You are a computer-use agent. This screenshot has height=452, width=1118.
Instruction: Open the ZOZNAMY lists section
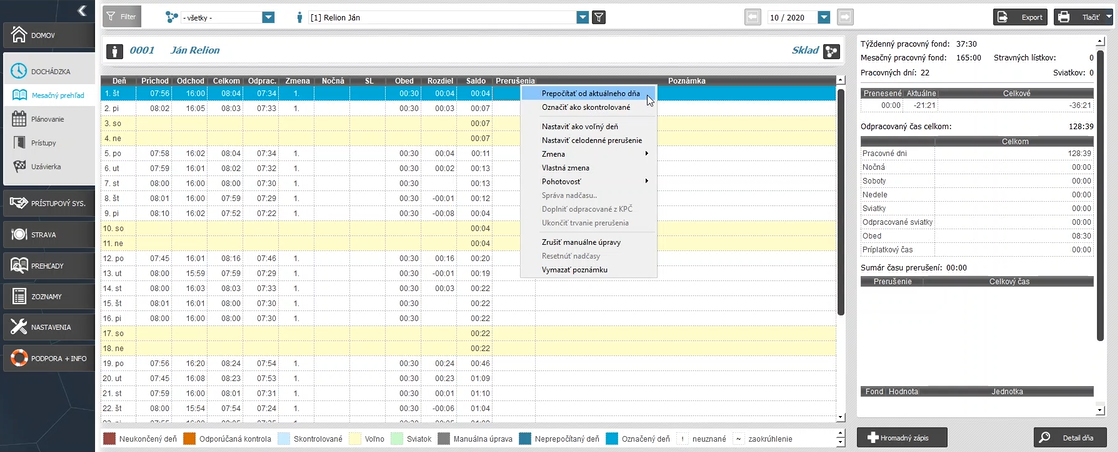tap(48, 296)
